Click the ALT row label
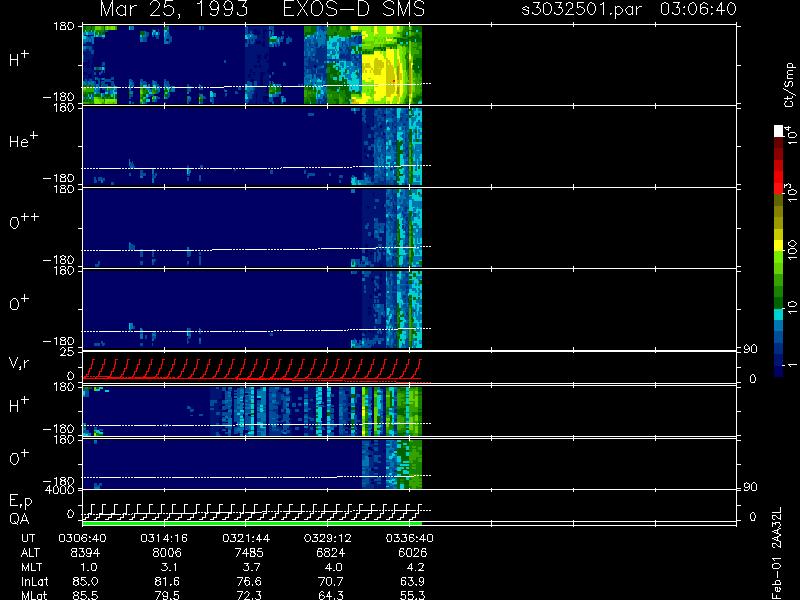The height and width of the screenshot is (600, 800). (x=30, y=553)
